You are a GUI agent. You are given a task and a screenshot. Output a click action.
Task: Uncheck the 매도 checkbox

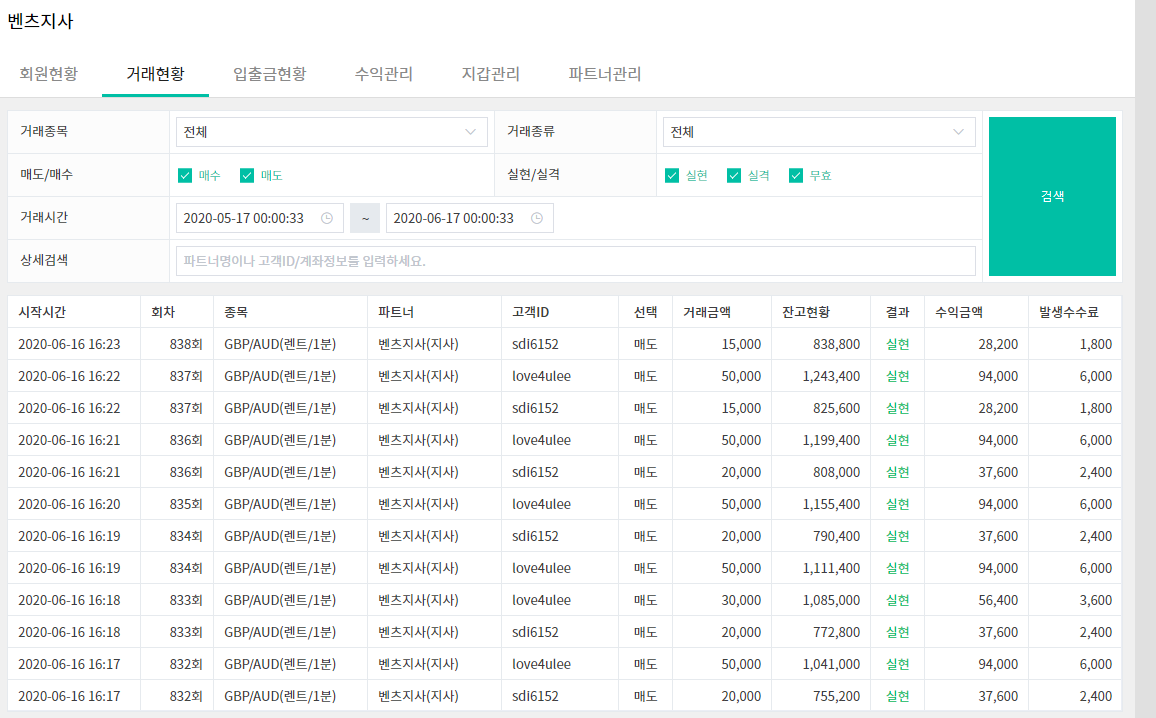(247, 175)
